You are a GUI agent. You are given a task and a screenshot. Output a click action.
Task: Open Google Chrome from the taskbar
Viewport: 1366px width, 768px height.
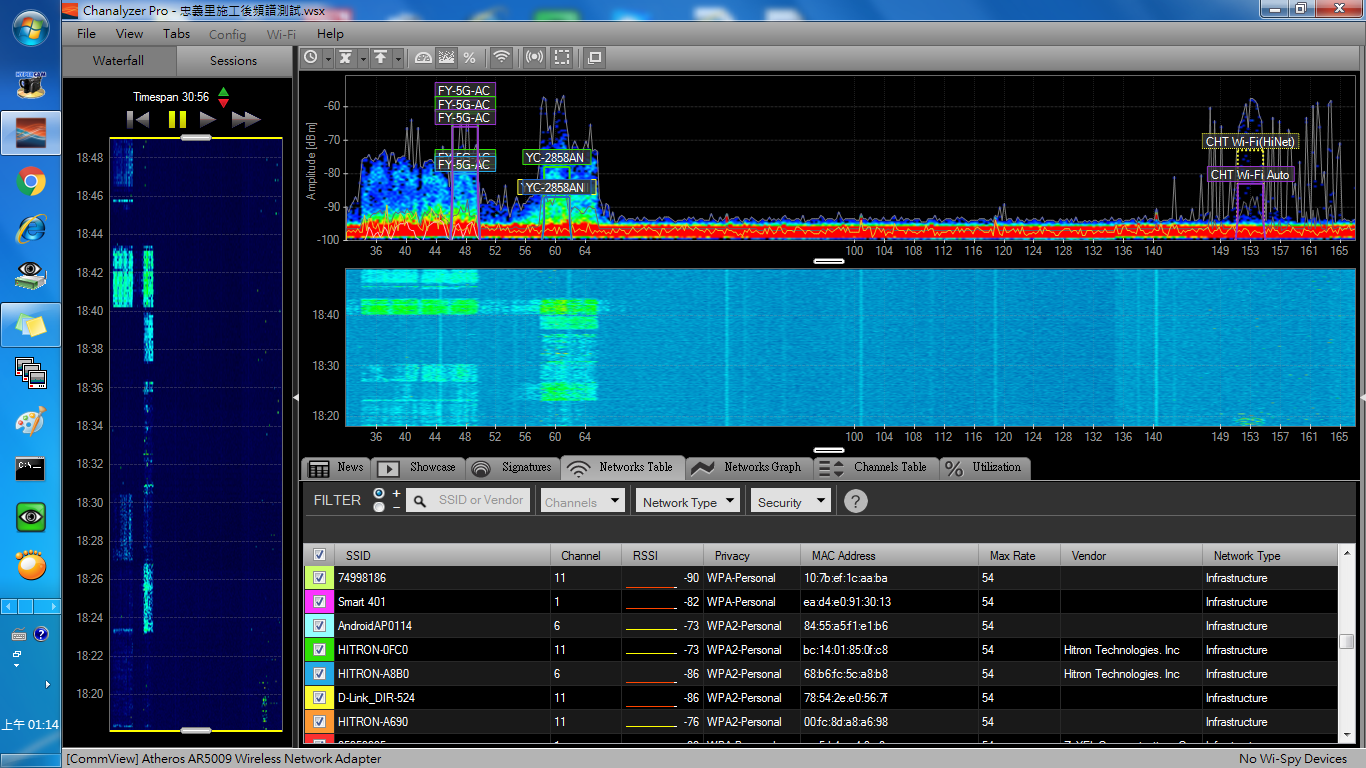point(31,182)
